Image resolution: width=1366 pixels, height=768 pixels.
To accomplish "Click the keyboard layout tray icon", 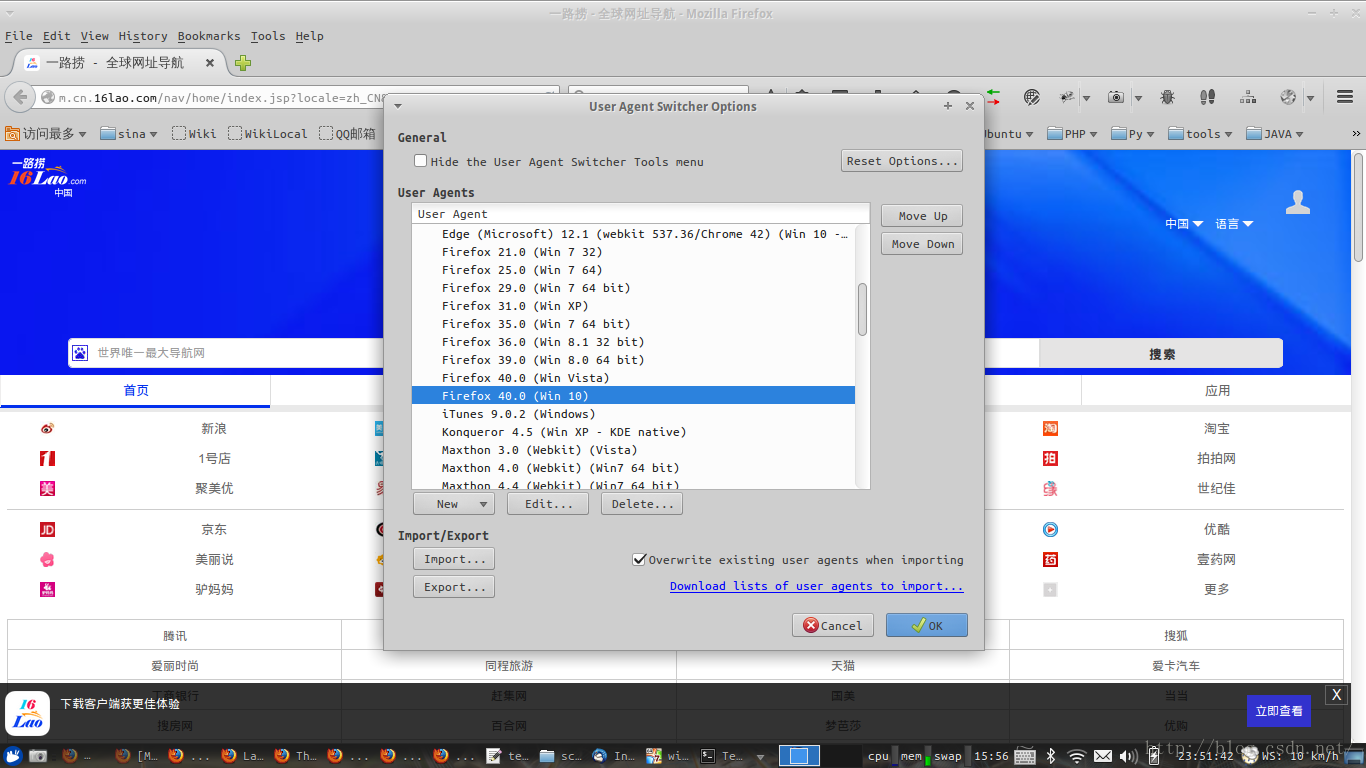I will coord(1024,756).
